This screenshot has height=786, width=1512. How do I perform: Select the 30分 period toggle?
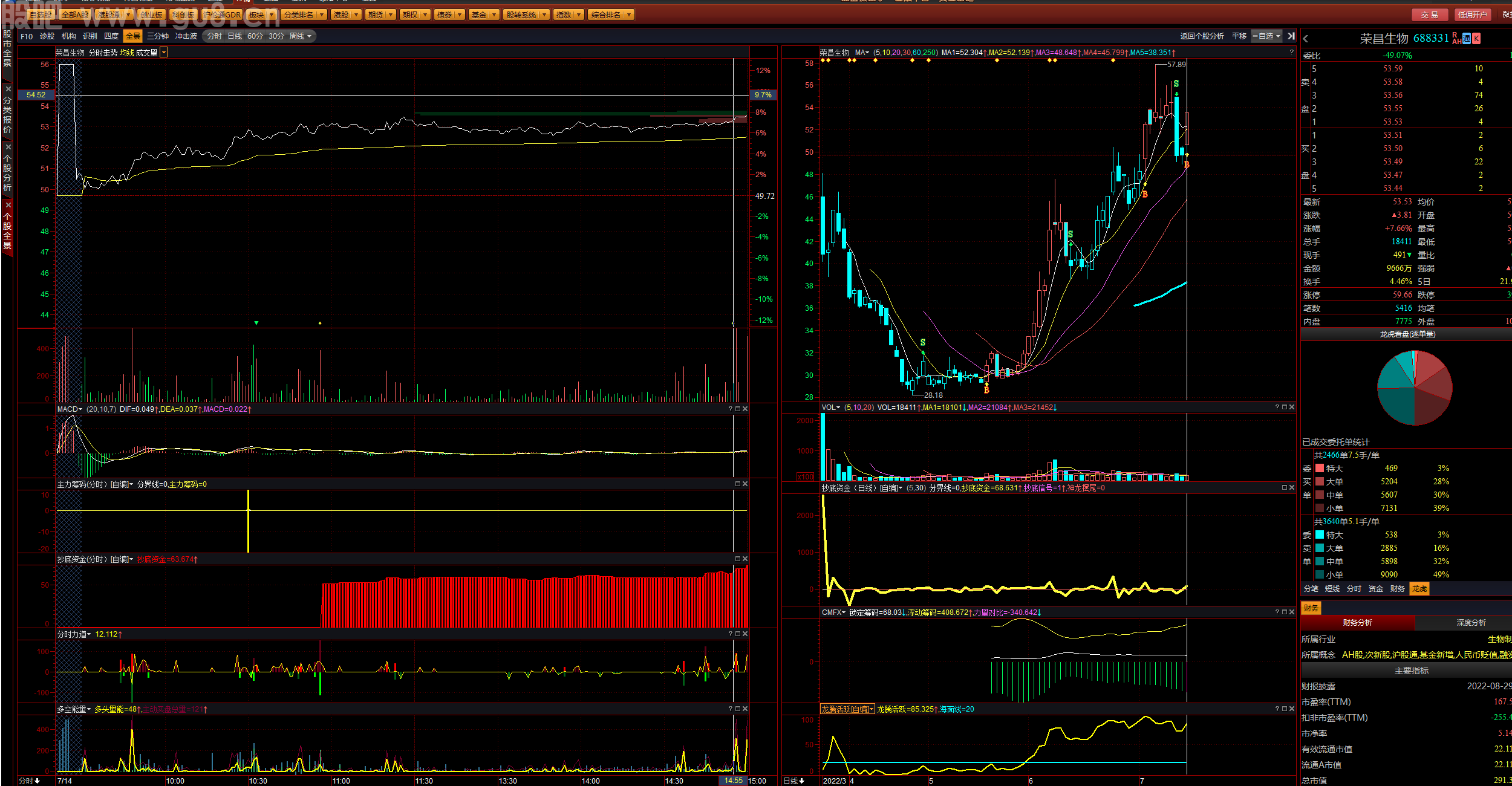point(276,36)
